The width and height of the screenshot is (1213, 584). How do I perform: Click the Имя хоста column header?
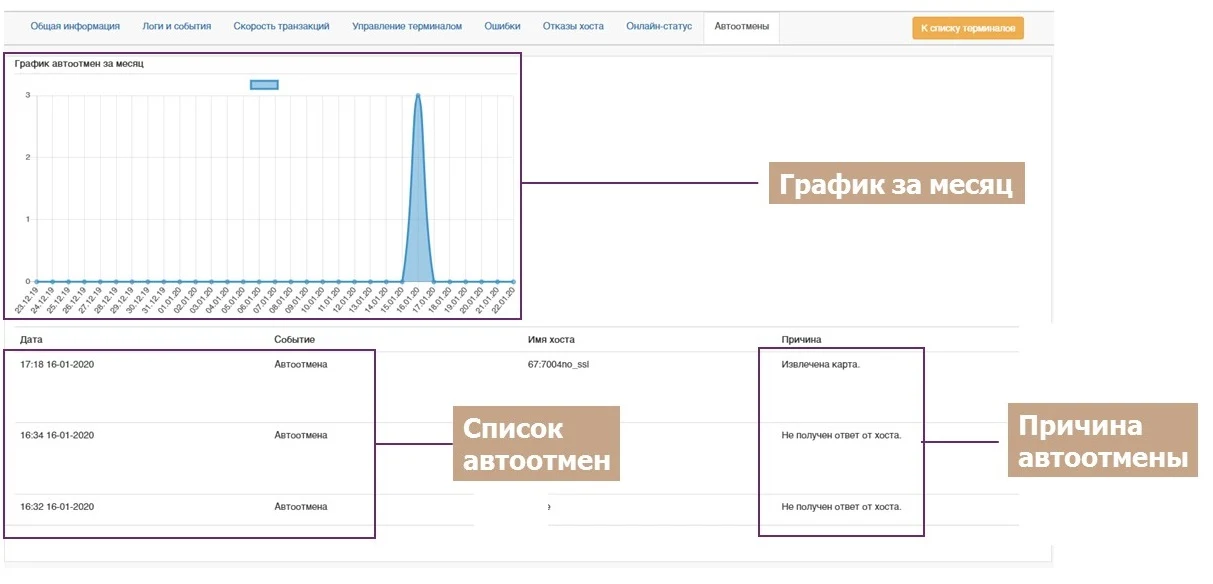click(551, 340)
